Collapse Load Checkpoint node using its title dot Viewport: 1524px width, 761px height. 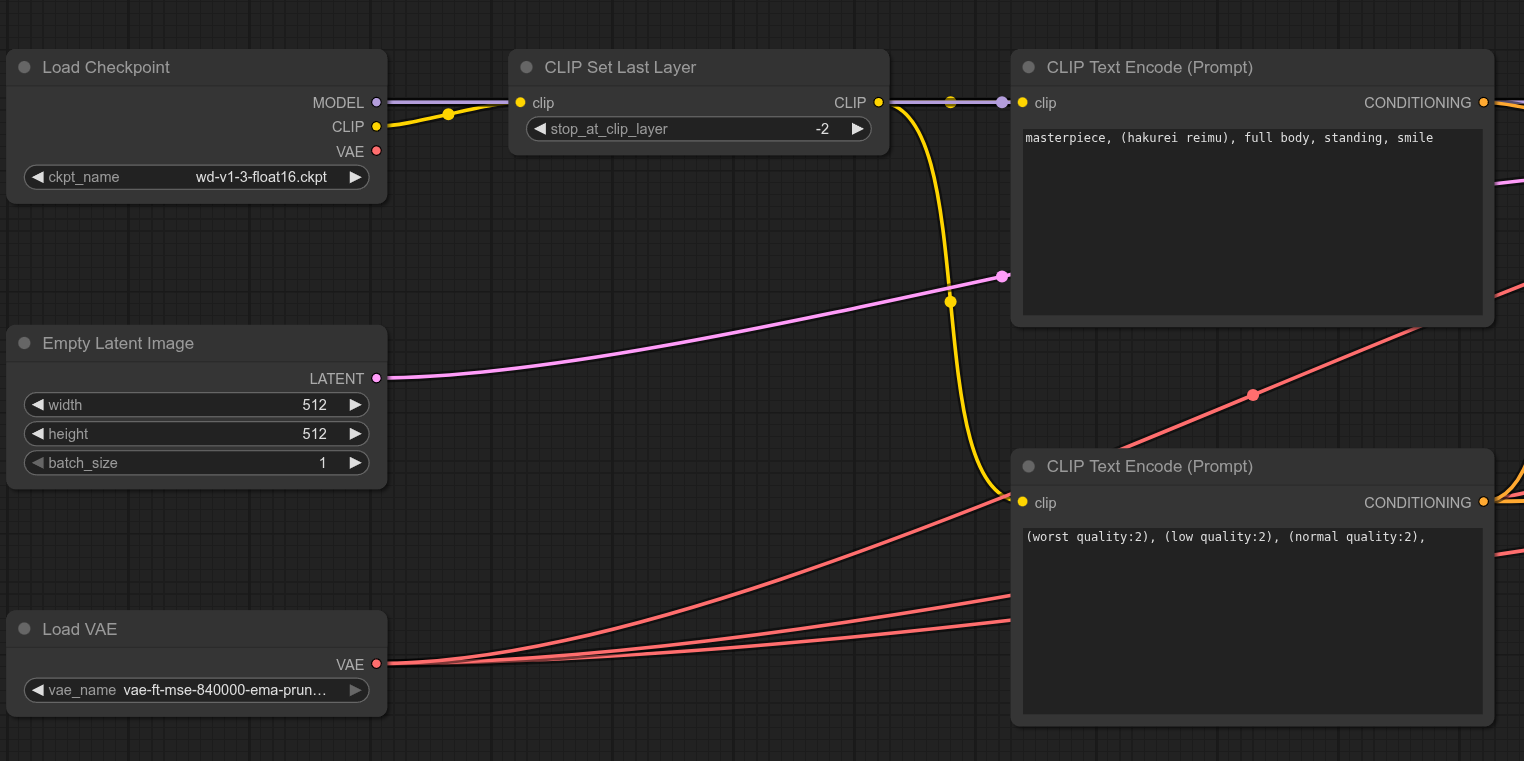click(x=24, y=67)
